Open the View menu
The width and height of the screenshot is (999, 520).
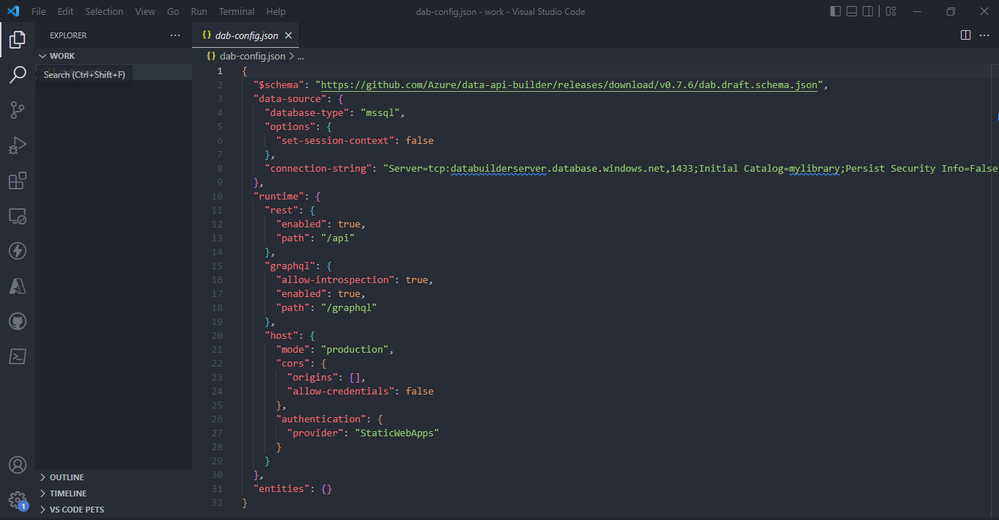point(145,11)
